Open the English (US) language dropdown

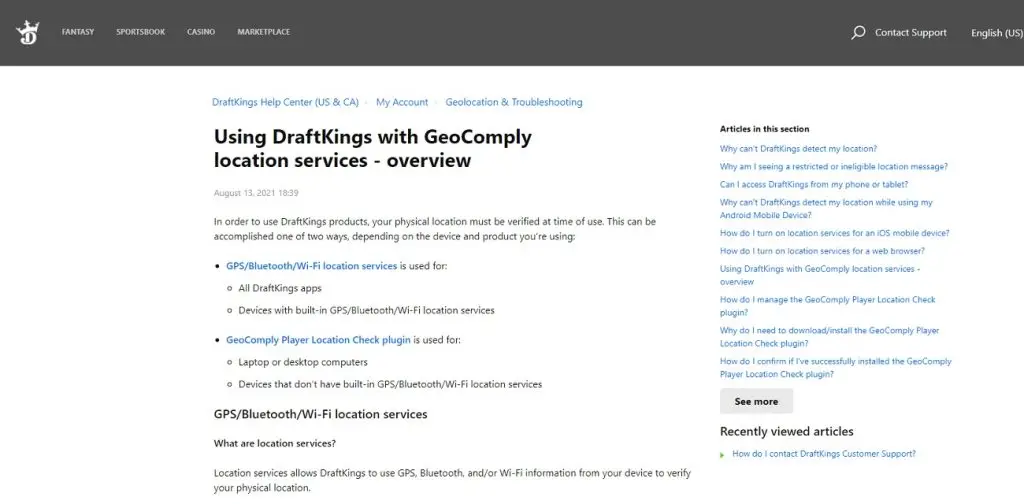997,33
